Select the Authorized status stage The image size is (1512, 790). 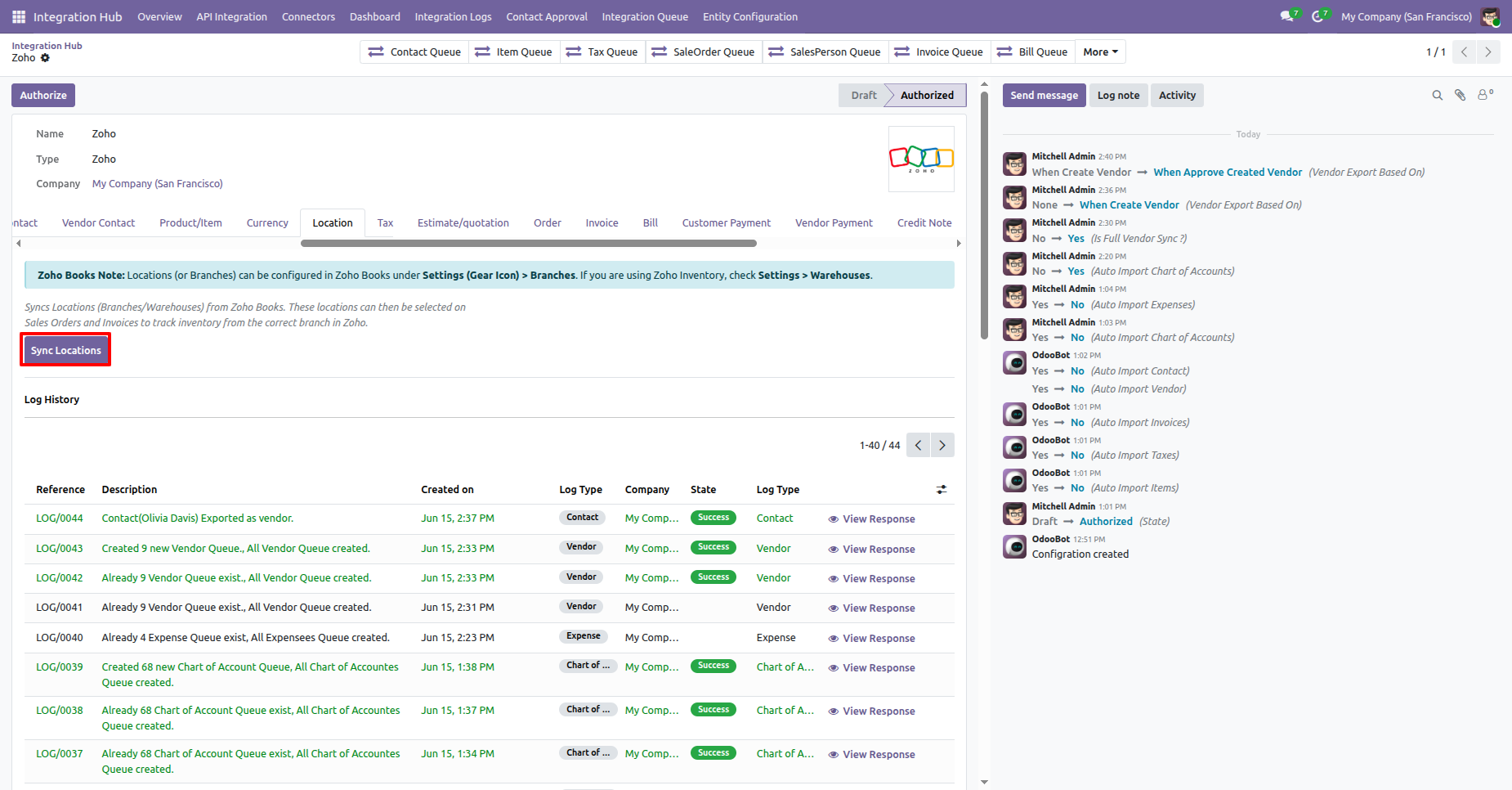(x=927, y=95)
